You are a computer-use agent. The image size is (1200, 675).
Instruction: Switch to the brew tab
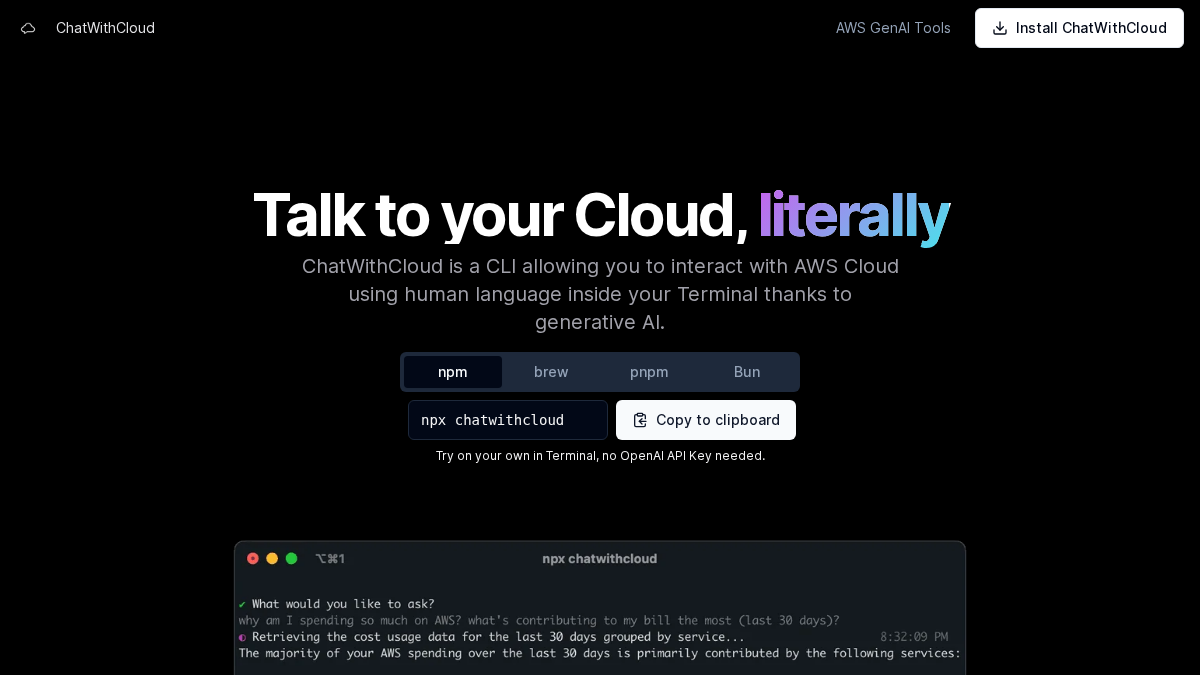click(551, 372)
